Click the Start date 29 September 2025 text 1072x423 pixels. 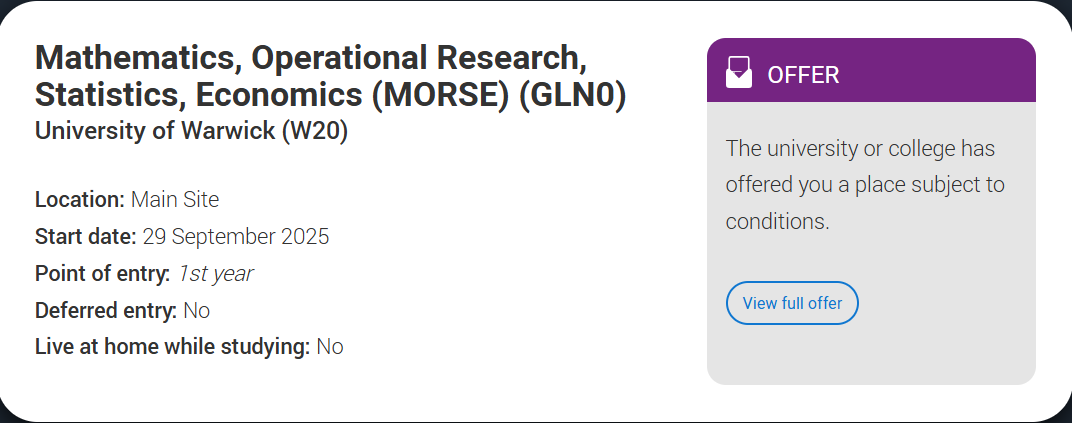pyautogui.click(x=182, y=237)
